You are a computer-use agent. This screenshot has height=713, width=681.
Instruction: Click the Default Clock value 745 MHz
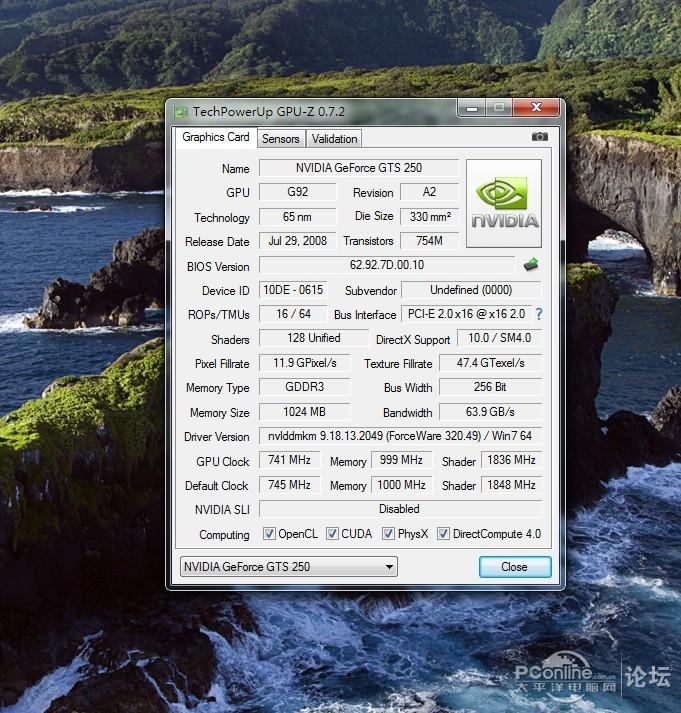coord(289,485)
